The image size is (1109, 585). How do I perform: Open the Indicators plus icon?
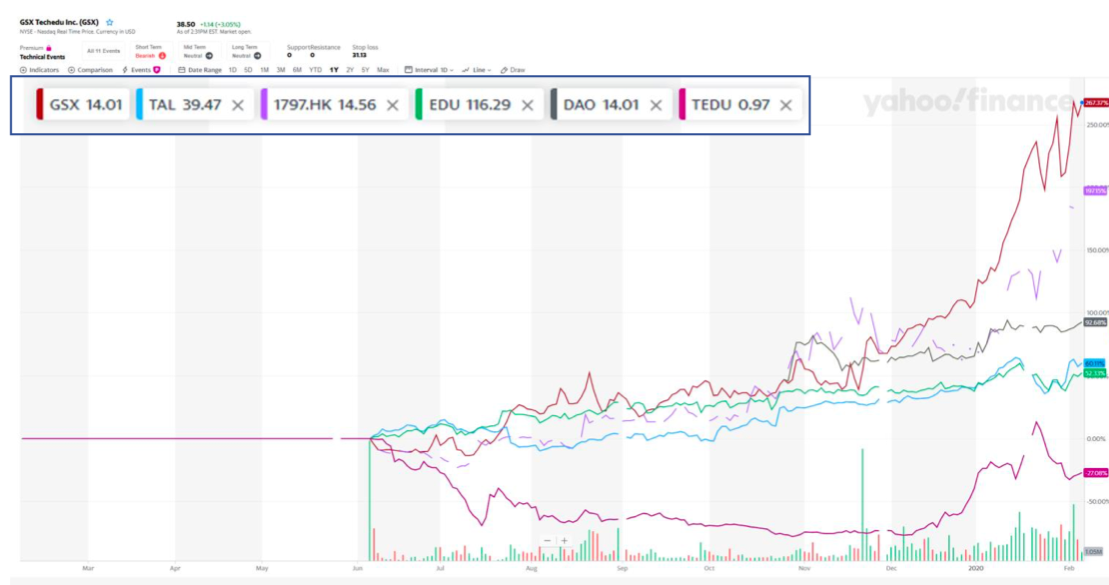click(24, 70)
